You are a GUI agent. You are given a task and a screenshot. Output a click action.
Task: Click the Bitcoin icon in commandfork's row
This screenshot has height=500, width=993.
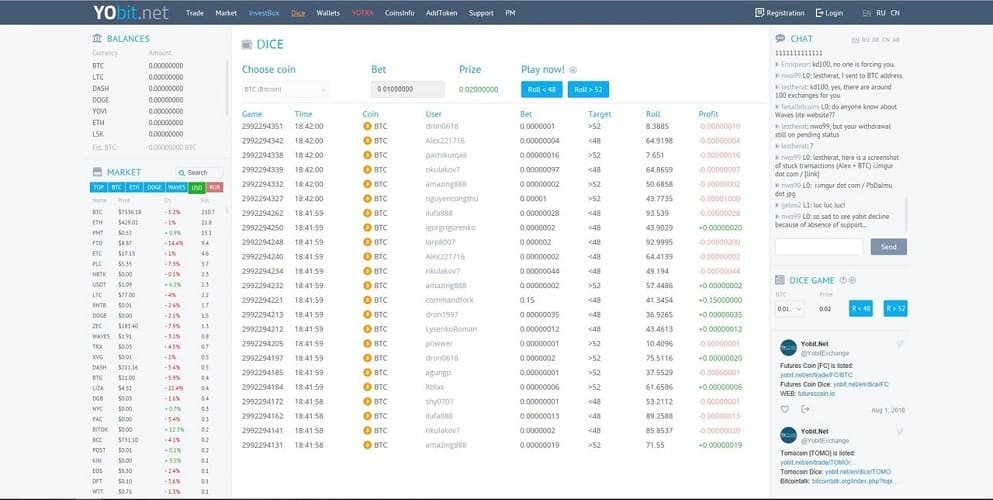[367, 300]
